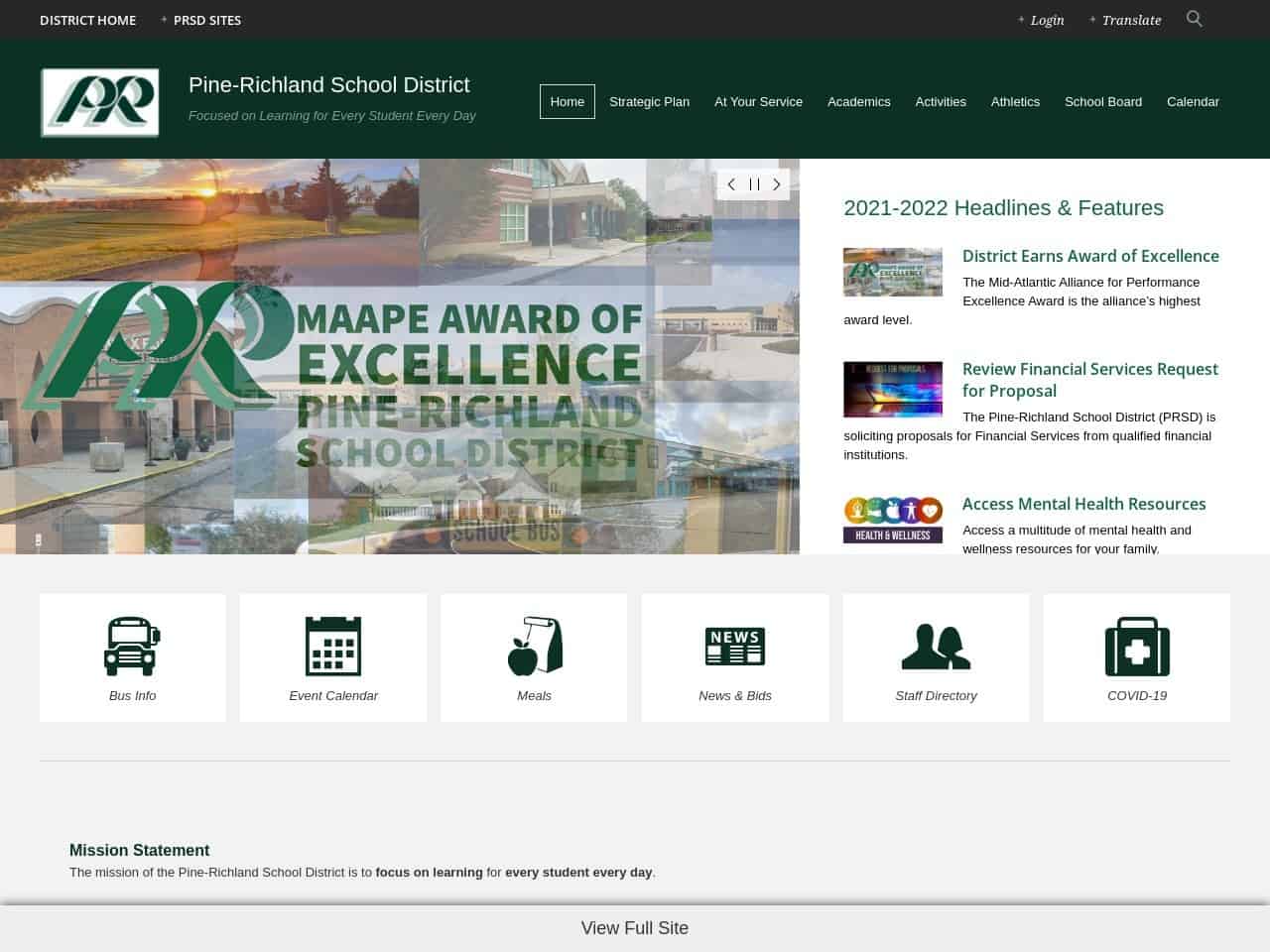Open the COVID-19 first aid kit icon
This screenshot has height=952, width=1270.
1137,646
